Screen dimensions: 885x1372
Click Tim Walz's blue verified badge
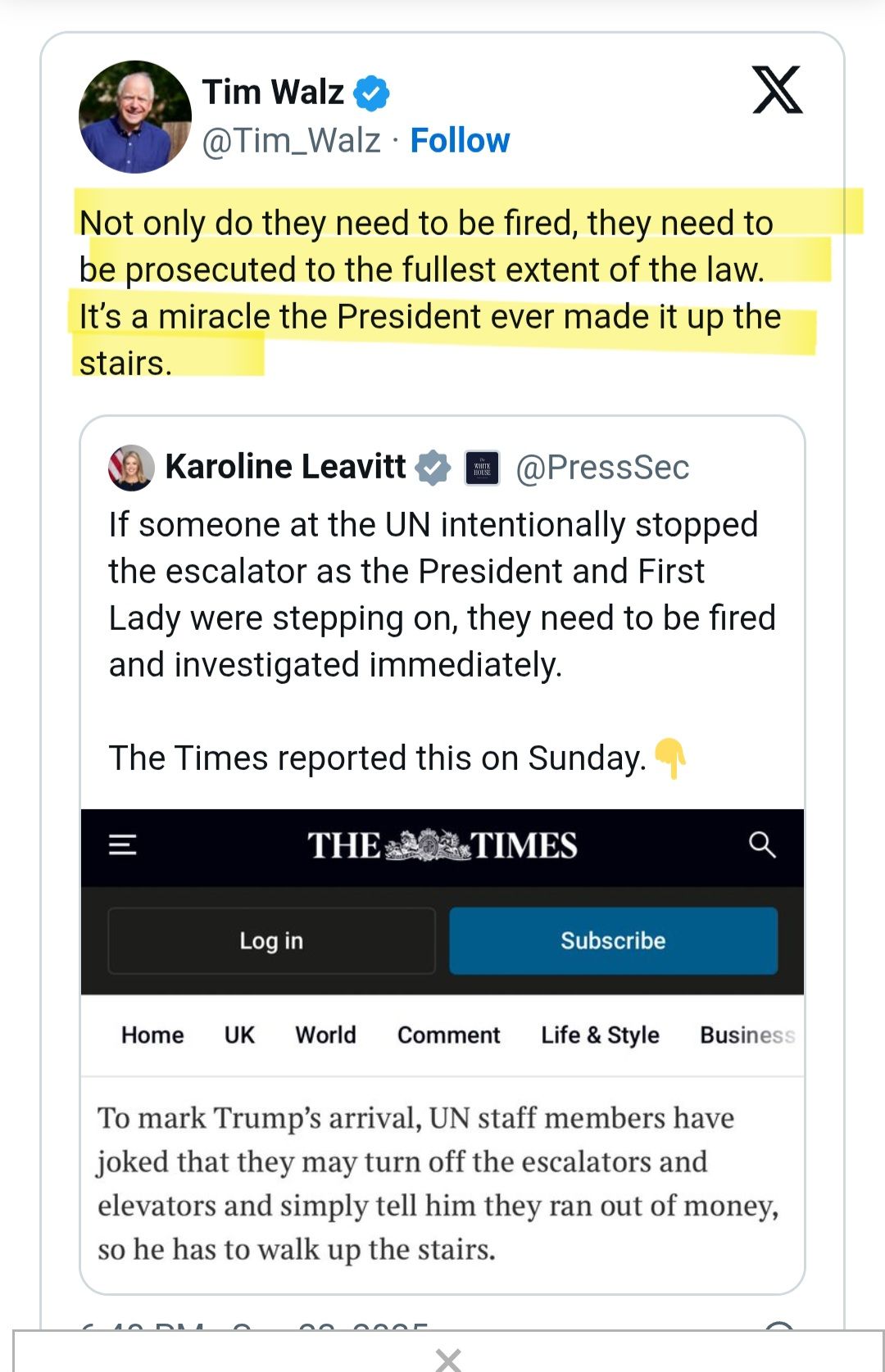tap(371, 93)
